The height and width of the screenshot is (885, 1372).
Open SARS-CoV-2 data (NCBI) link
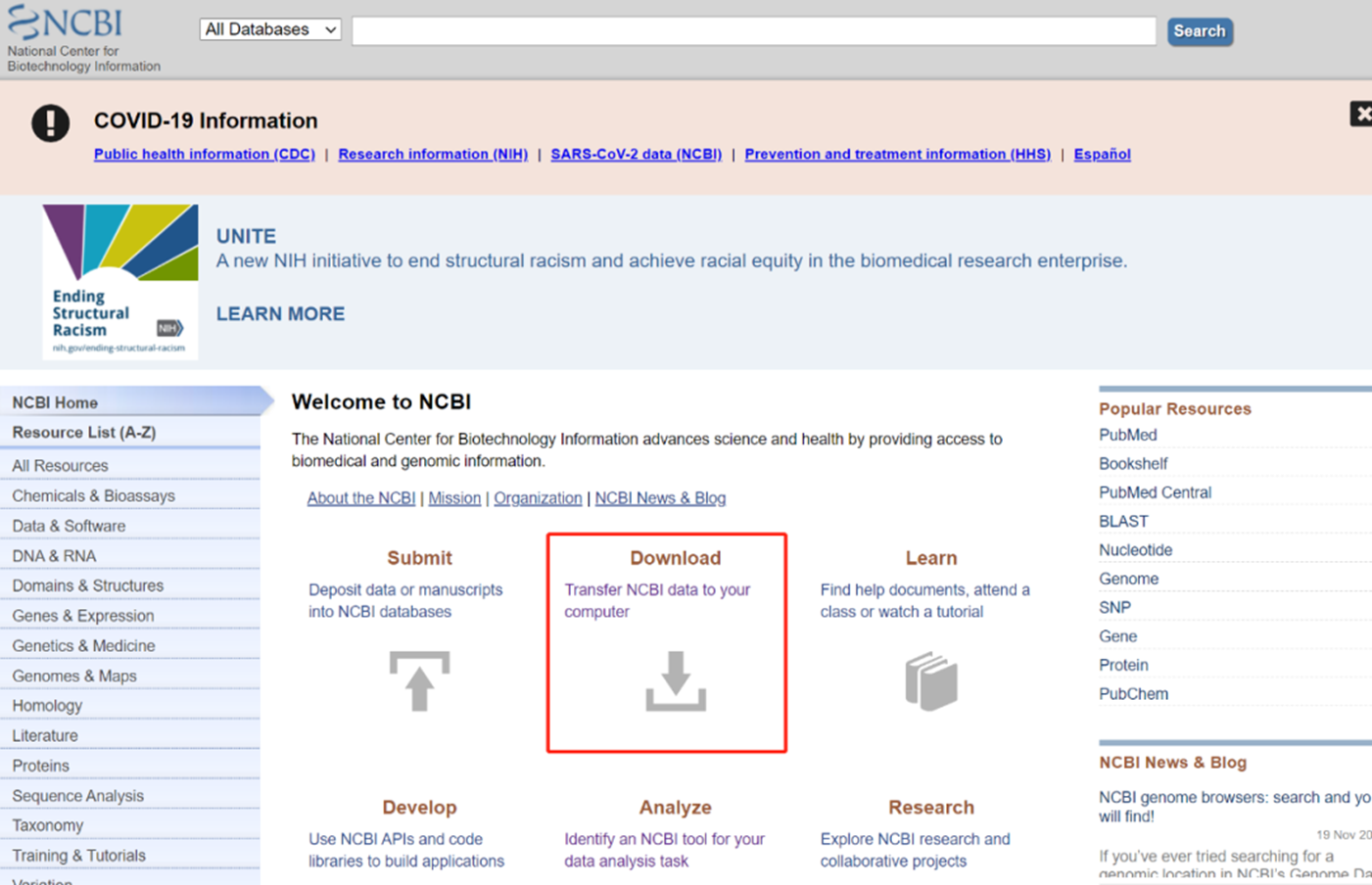click(637, 154)
